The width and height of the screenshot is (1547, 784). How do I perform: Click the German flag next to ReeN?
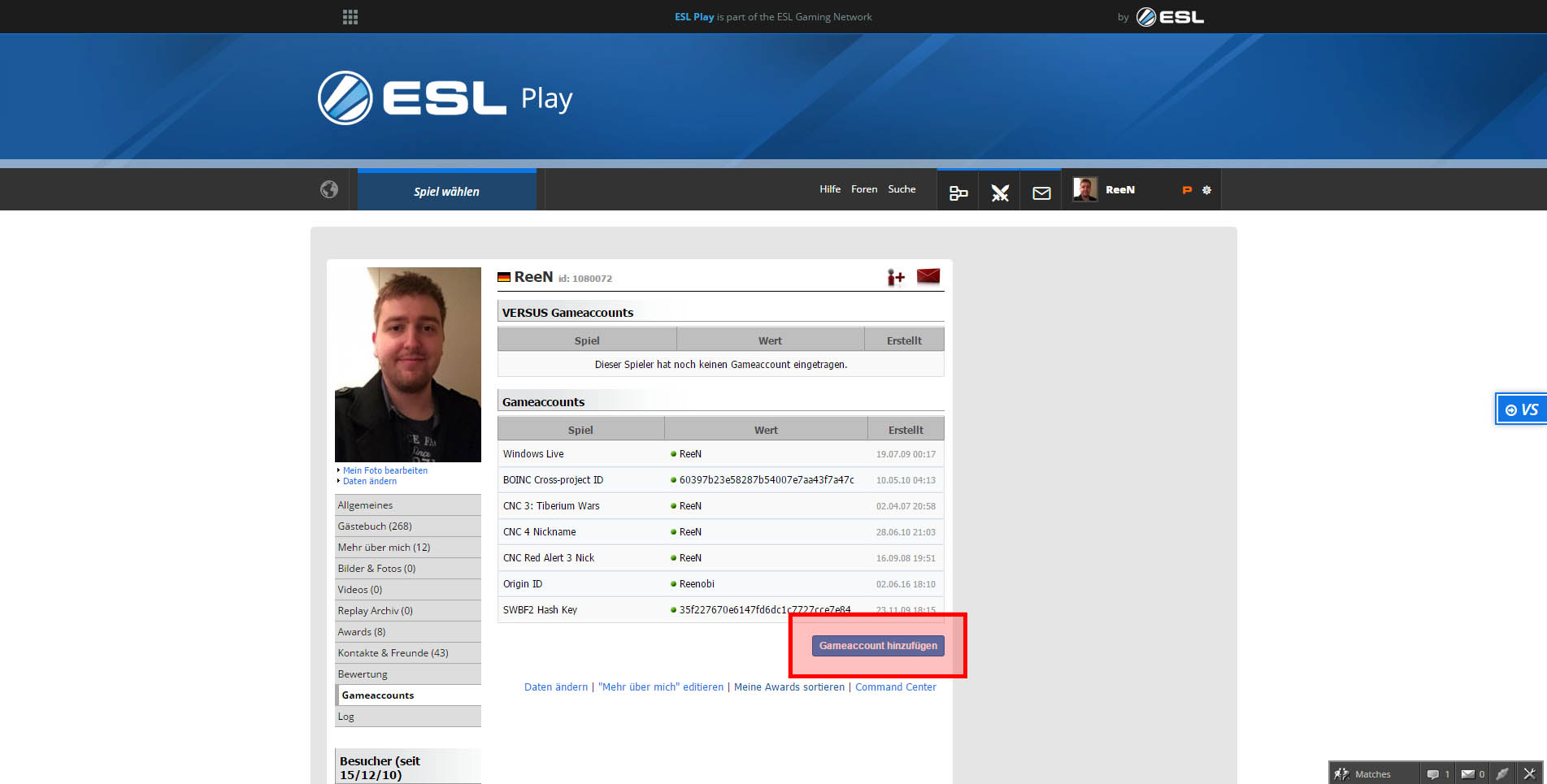pos(504,277)
